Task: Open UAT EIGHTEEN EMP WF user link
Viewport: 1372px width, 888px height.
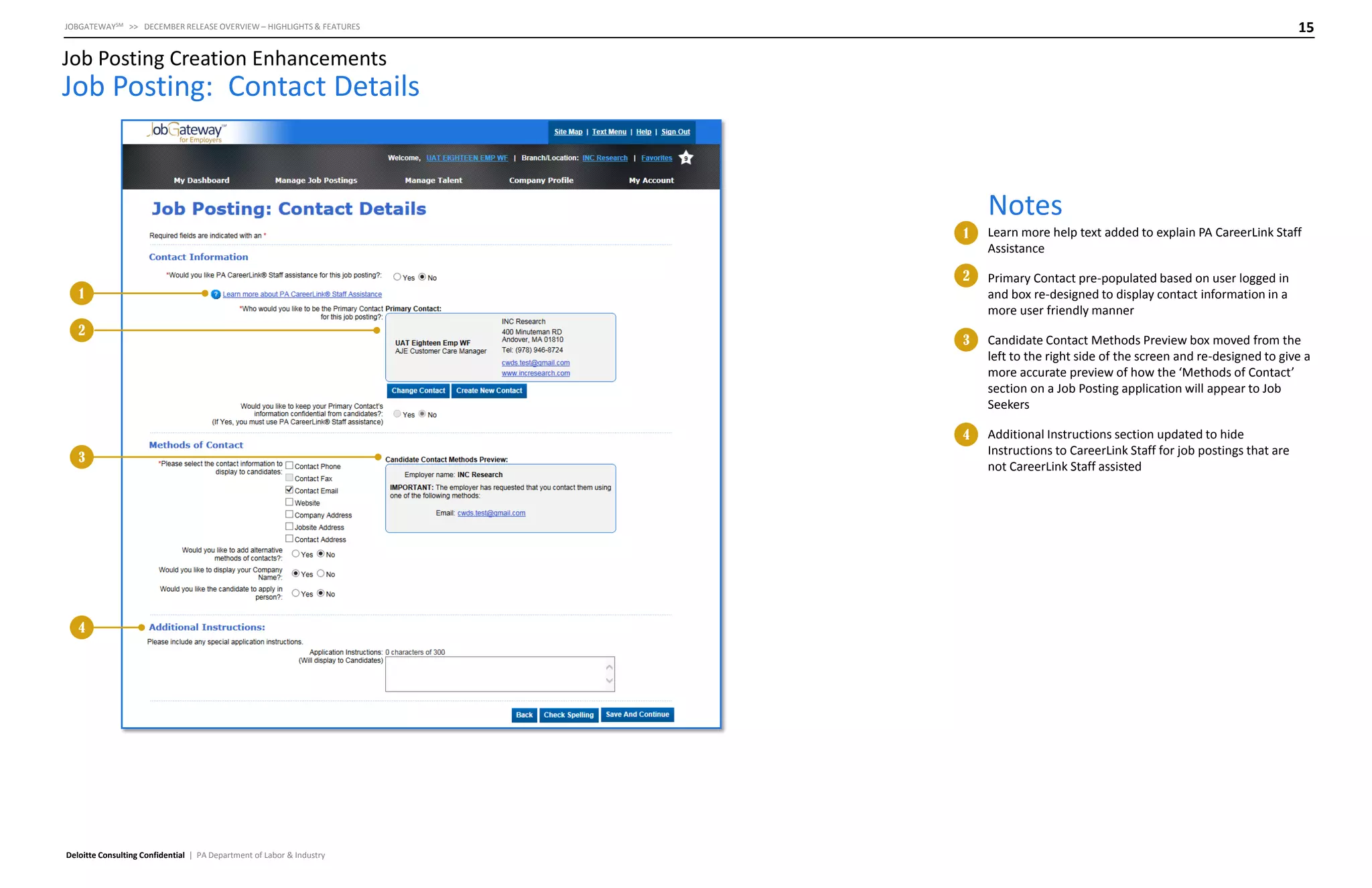Action: point(467,158)
